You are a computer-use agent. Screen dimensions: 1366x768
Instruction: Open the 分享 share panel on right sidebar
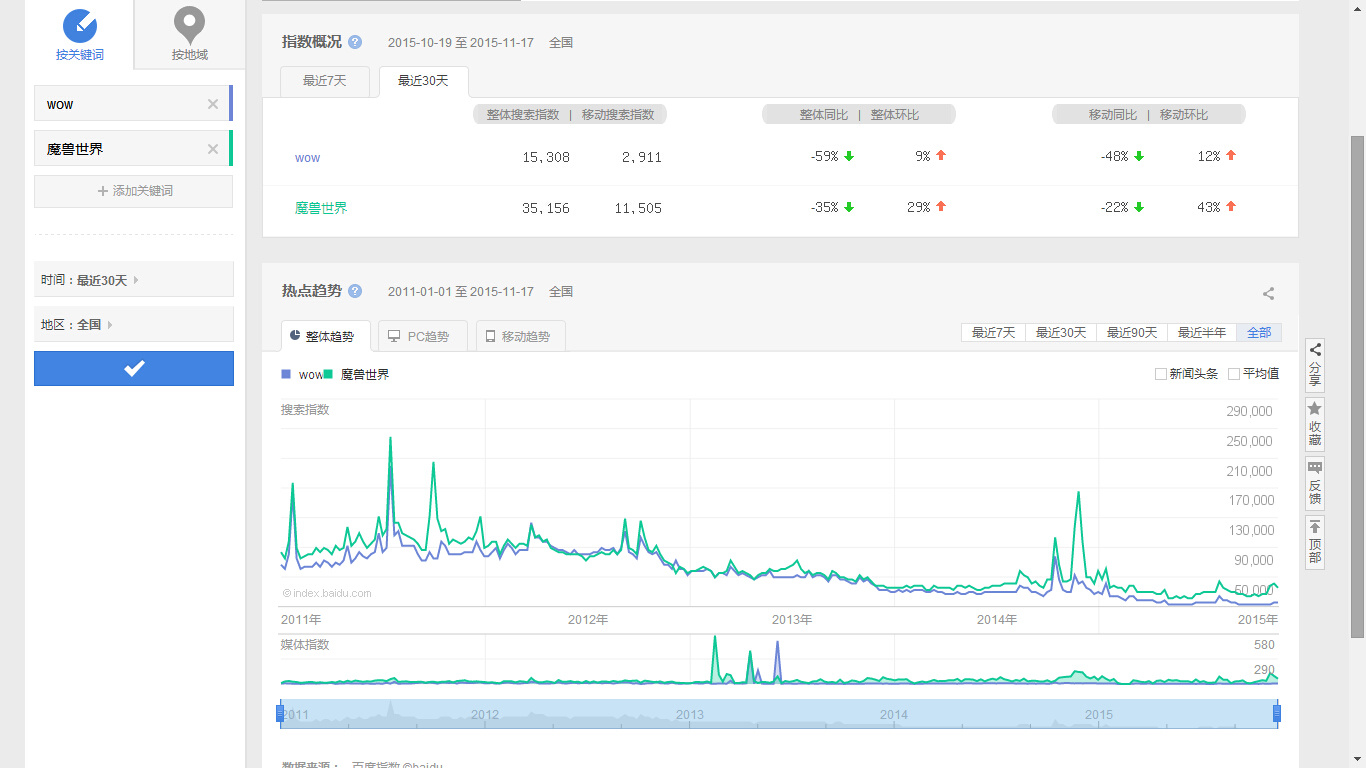click(x=1313, y=363)
